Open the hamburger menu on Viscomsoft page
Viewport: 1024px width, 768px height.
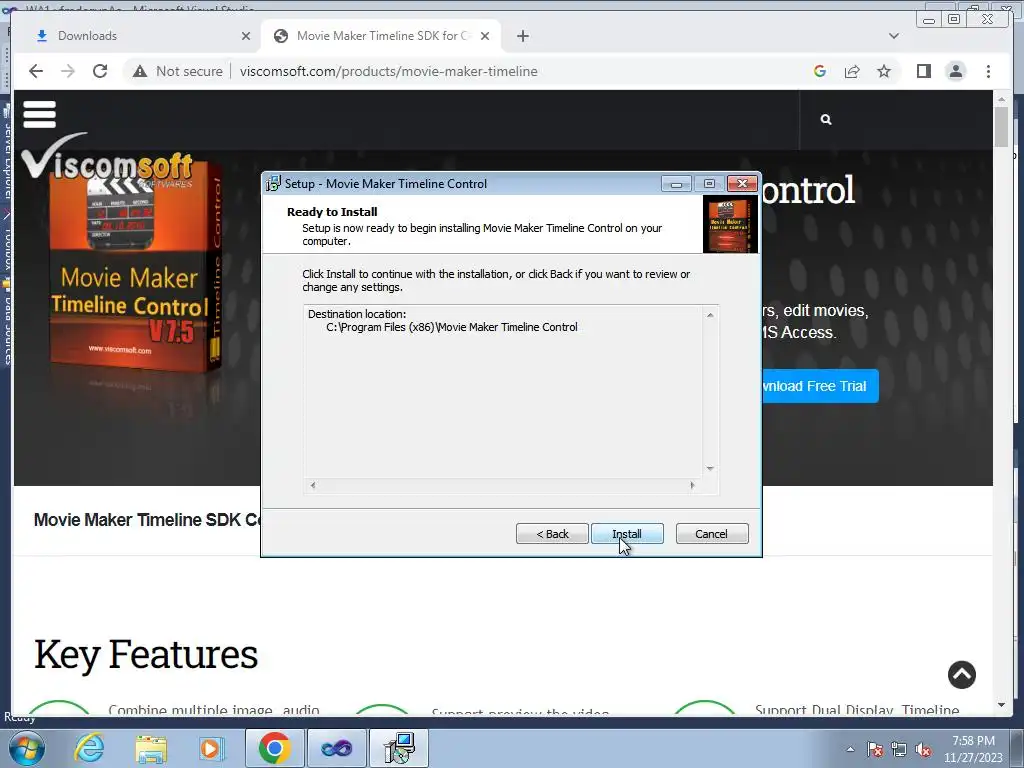click(x=40, y=114)
